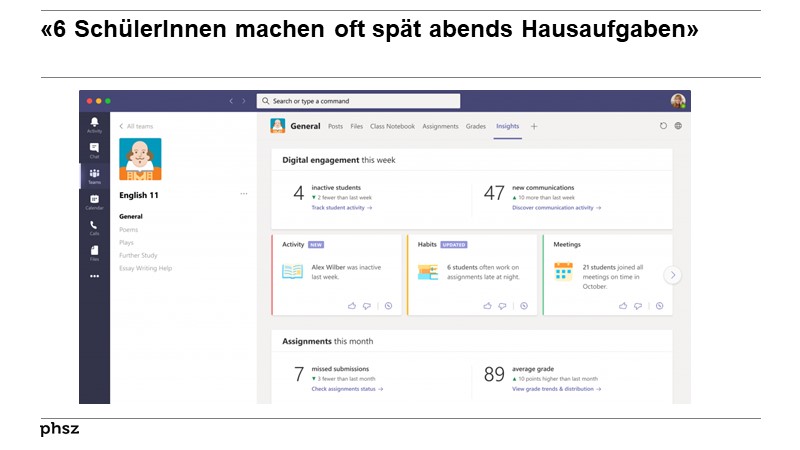The height and width of the screenshot is (450, 800).
Task: Open more apps ellipsis in sidebar
Action: [94, 276]
